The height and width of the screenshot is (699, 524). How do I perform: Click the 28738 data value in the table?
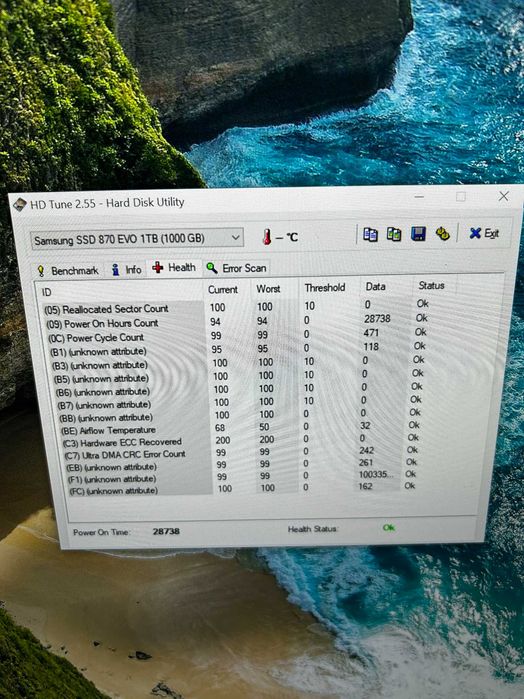pyautogui.click(x=377, y=319)
